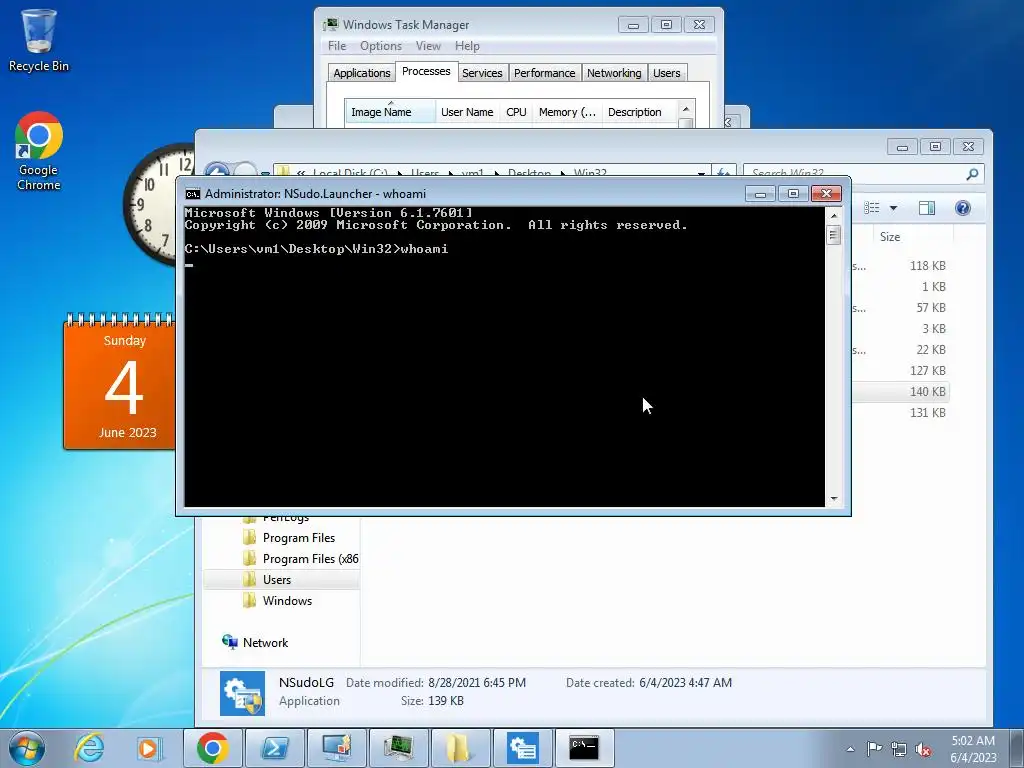Open the Explorer address bar history dropdown
Screen dimensions: 1024x768
point(701,173)
